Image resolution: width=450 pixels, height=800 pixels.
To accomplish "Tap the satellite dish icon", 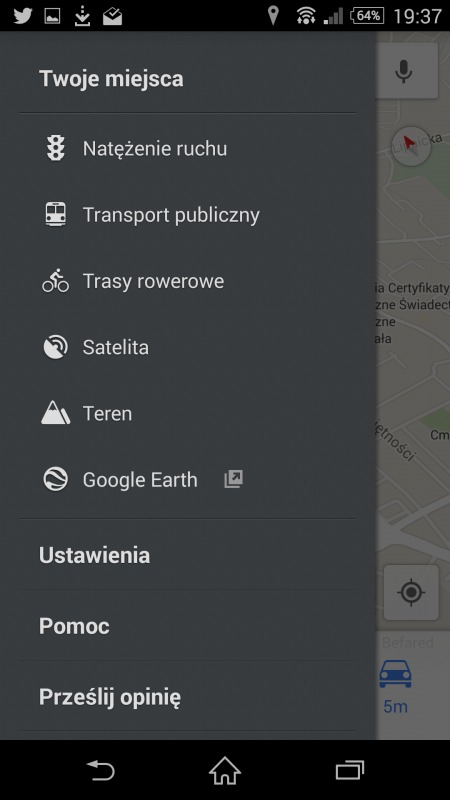I will tap(56, 347).
